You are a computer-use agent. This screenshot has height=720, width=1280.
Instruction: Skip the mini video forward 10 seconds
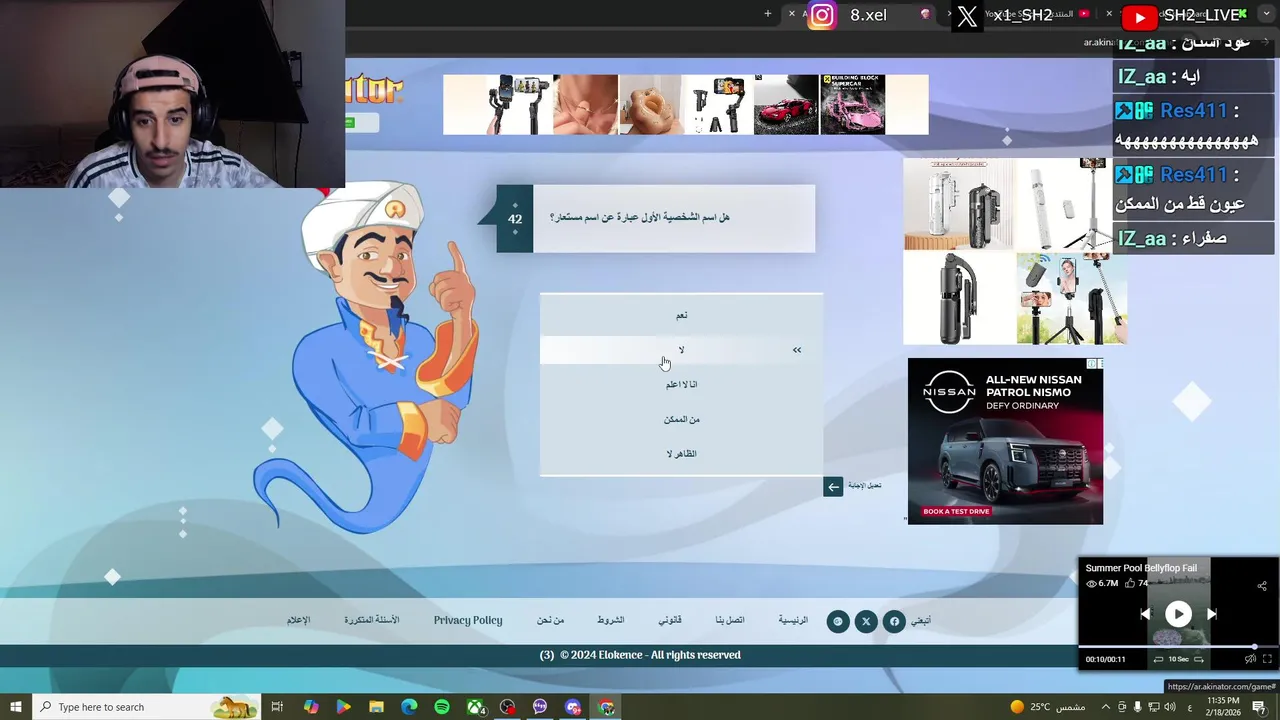point(1198,659)
